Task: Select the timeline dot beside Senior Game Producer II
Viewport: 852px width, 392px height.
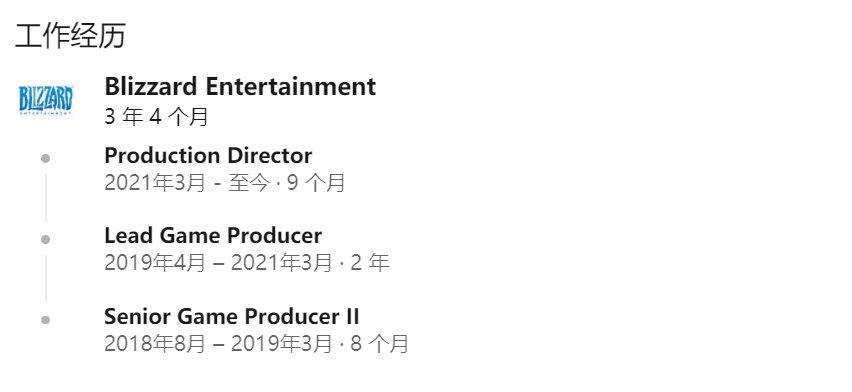Action: (46, 320)
